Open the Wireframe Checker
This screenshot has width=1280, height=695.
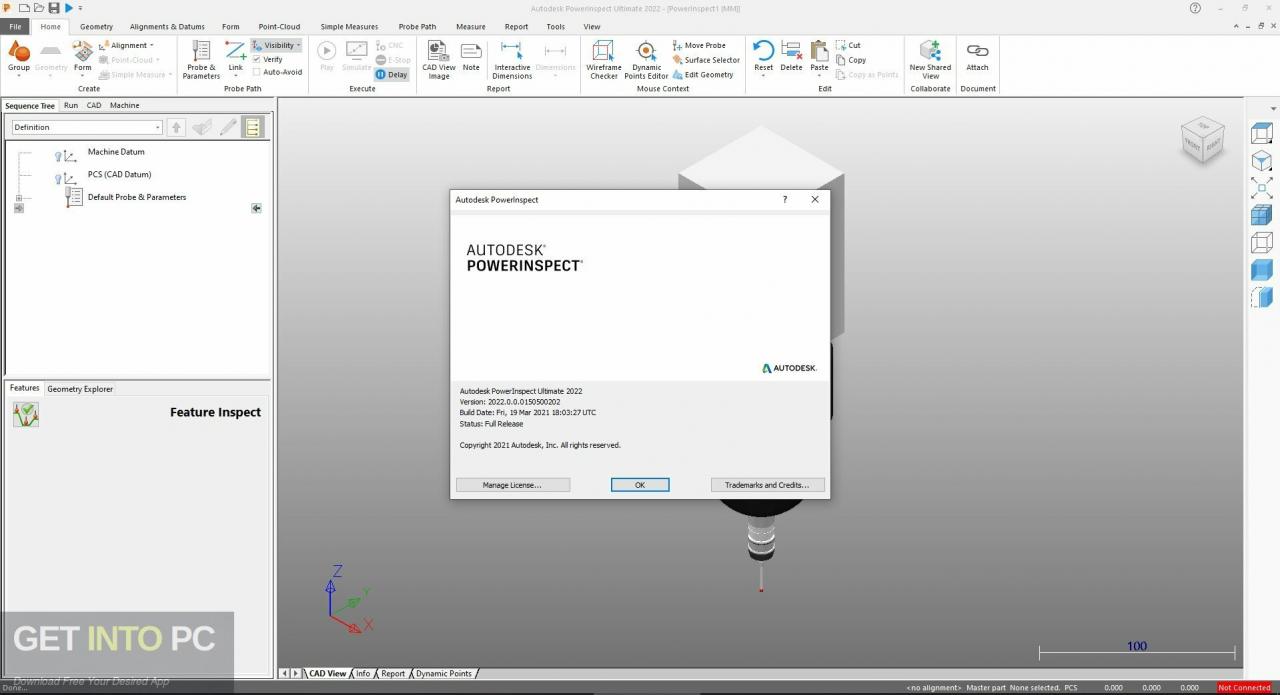coord(603,60)
